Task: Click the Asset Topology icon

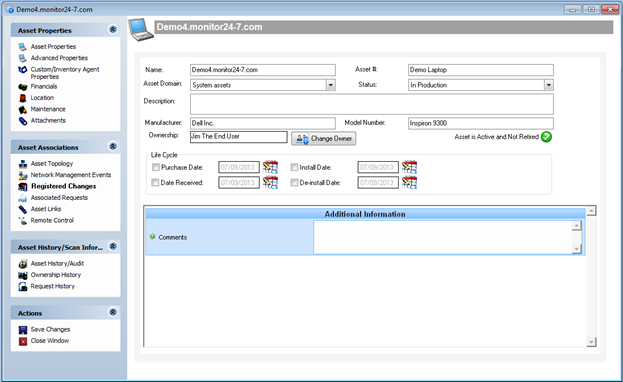Action: [23, 164]
